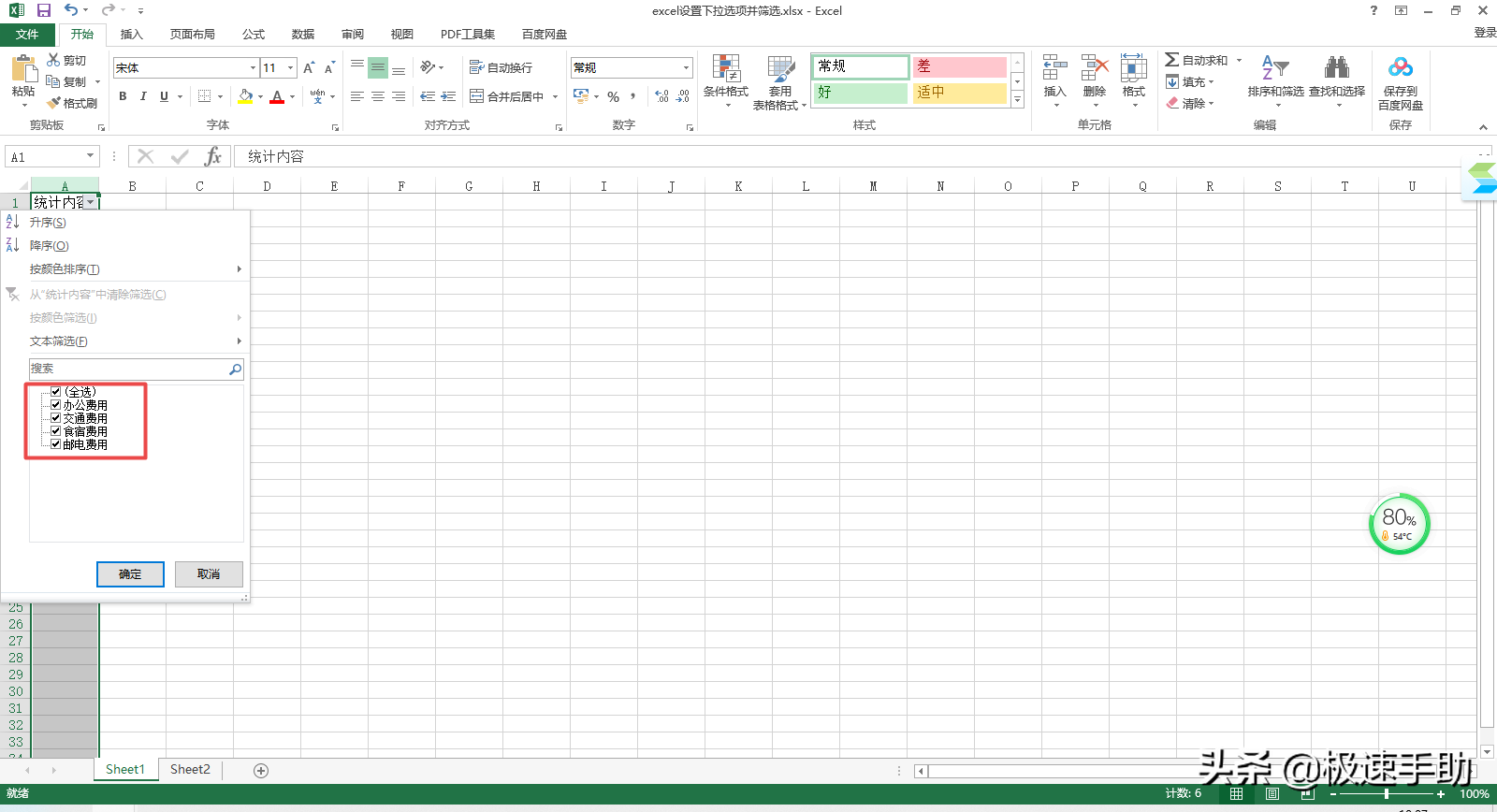Increase decimal places
This screenshot has width=1497, height=812.
[661, 96]
